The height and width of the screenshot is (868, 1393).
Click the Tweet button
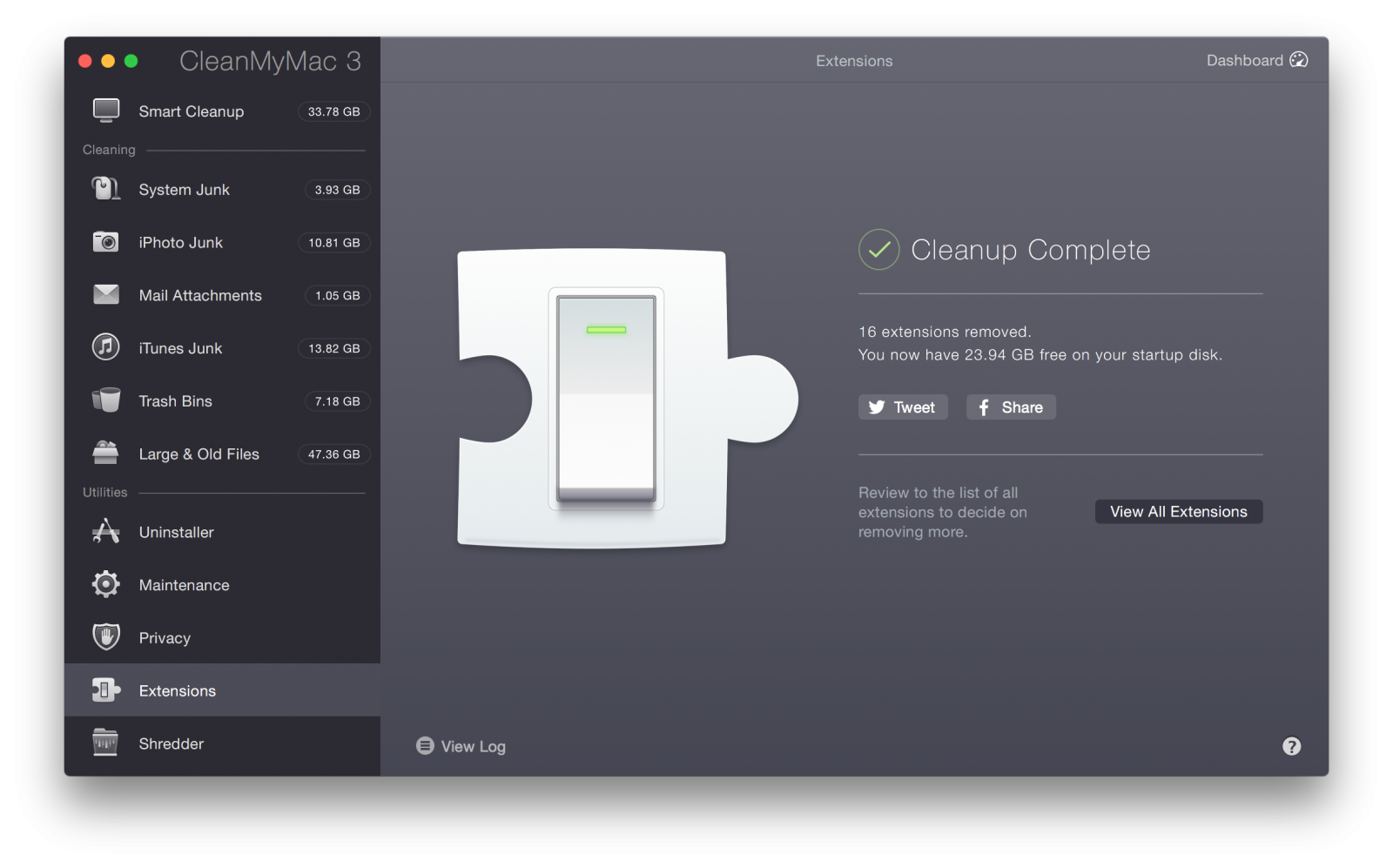tap(903, 407)
